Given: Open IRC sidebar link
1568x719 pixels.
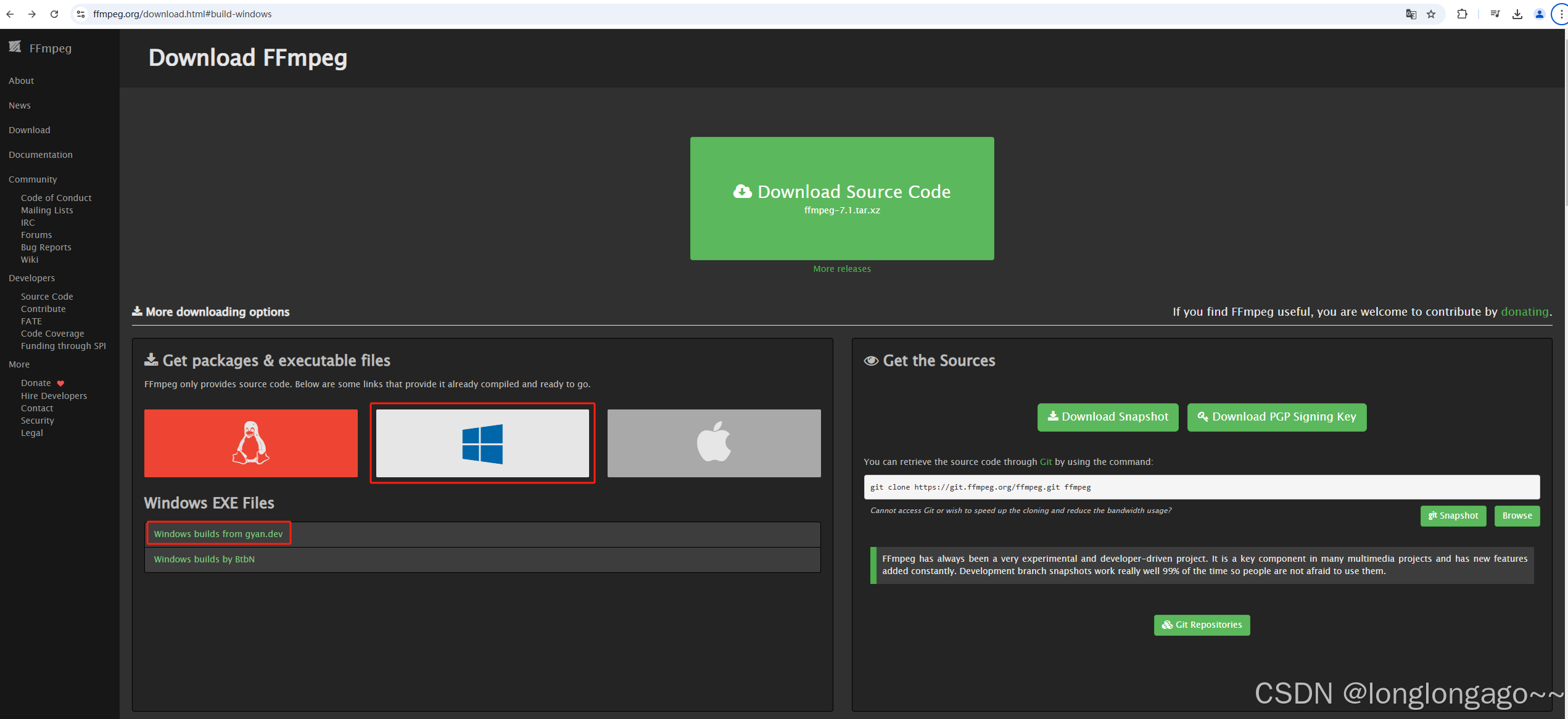Looking at the screenshot, I should pos(28,223).
